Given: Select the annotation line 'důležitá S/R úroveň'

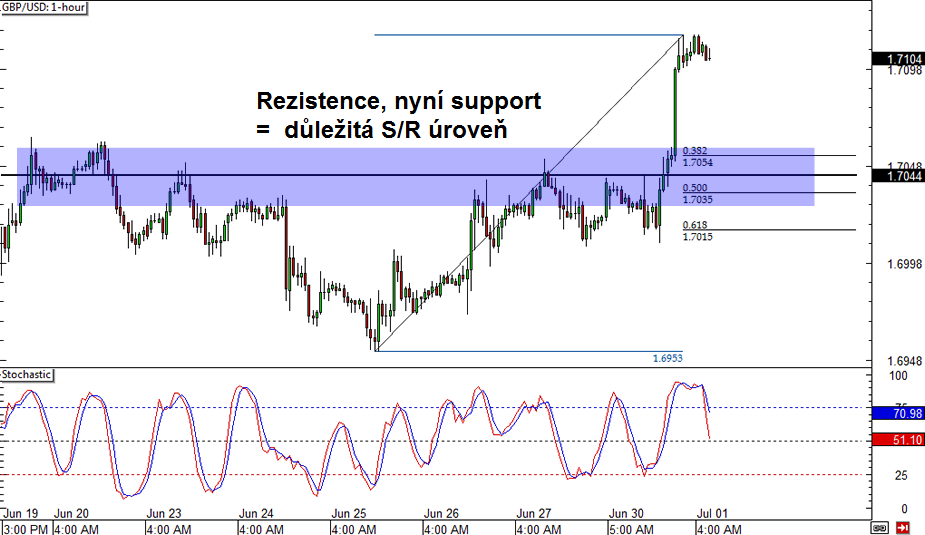Looking at the screenshot, I should coord(396,129).
